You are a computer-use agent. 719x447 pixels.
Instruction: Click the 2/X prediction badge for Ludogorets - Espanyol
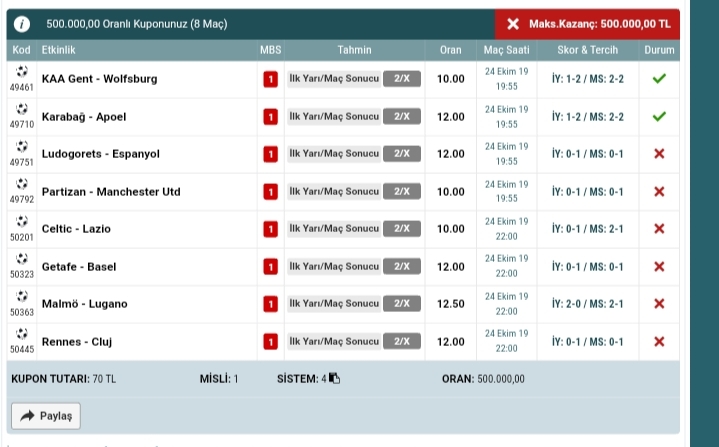click(x=402, y=154)
